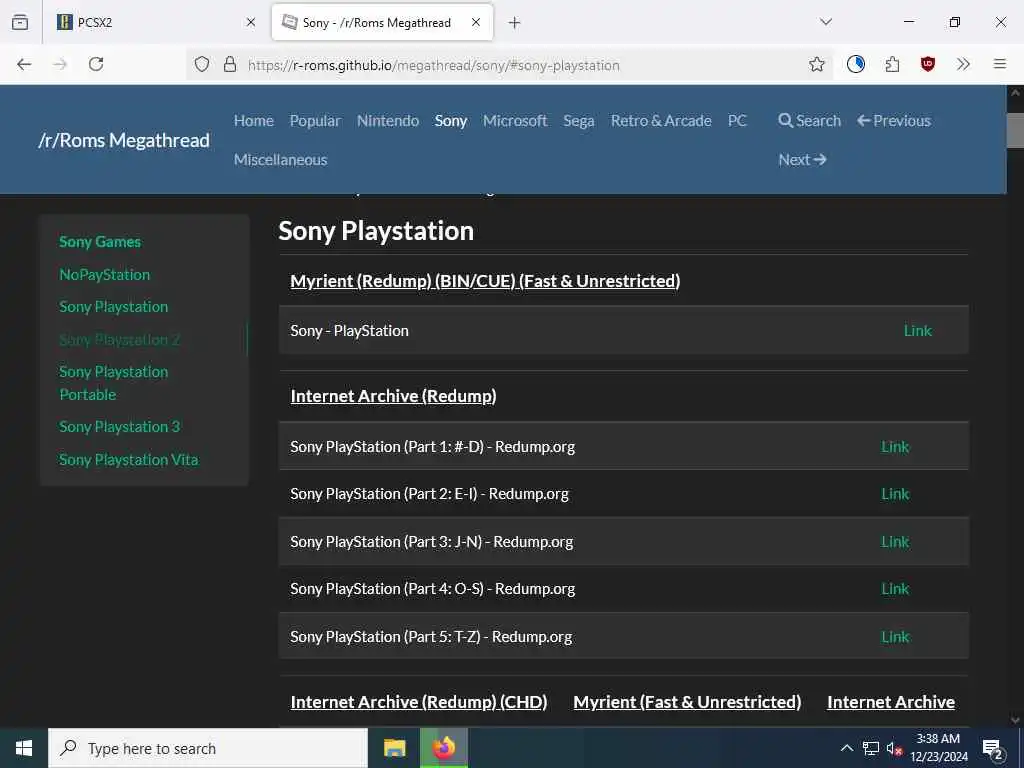The width and height of the screenshot is (1024, 768).
Task: Select the bottom Internet Archive tab
Action: click(891, 702)
